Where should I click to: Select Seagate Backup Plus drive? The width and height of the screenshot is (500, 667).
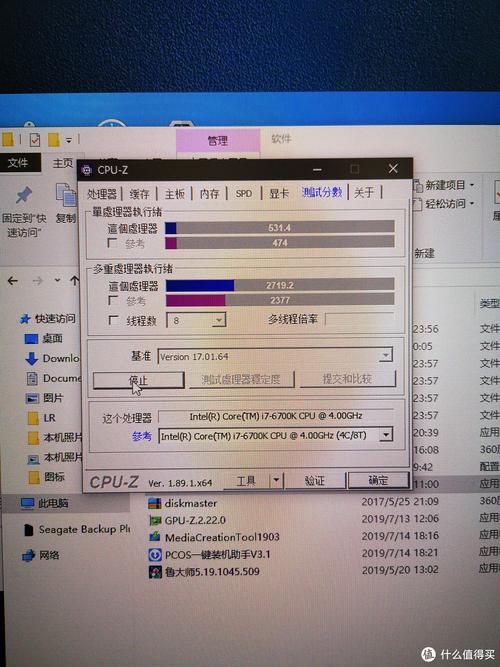pyautogui.click(x=76, y=530)
